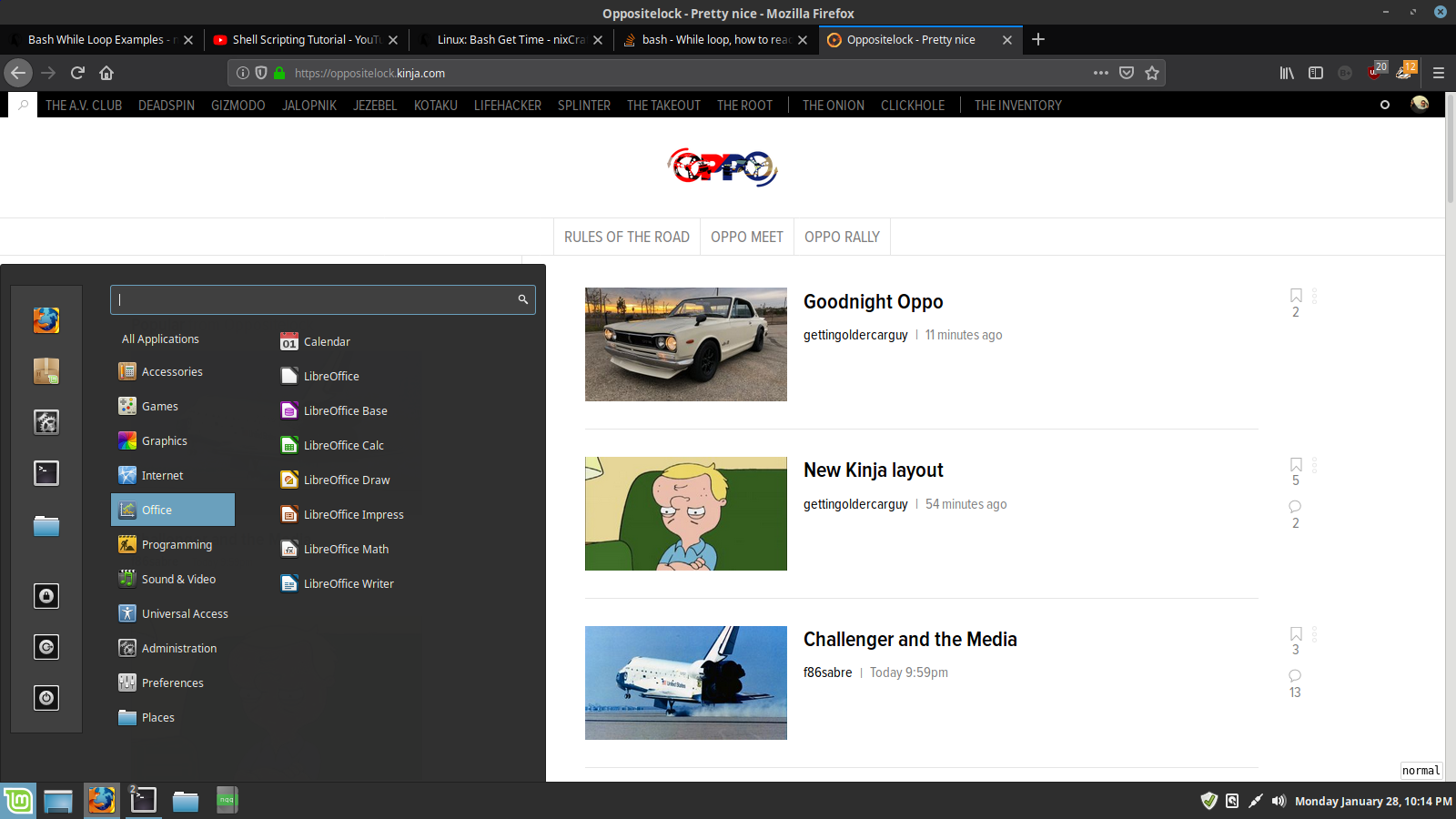Click the Quit power icon in menu
This screenshot has height=819, width=1456.
(x=46, y=698)
